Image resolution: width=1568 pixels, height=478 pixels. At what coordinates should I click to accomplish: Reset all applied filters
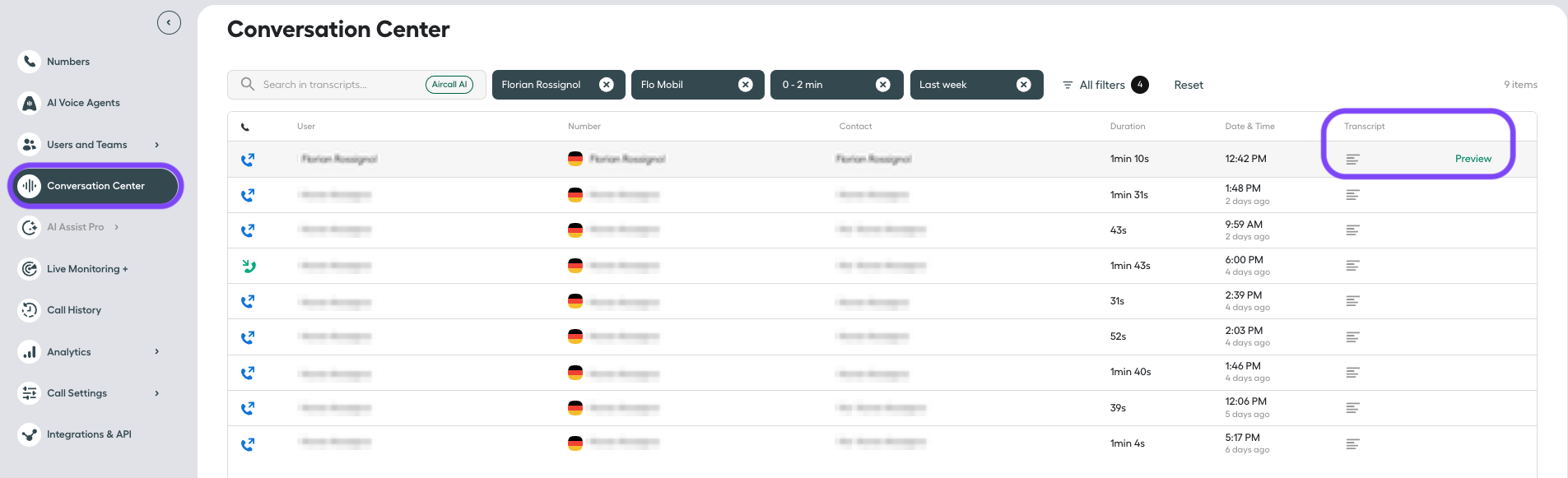click(1189, 85)
